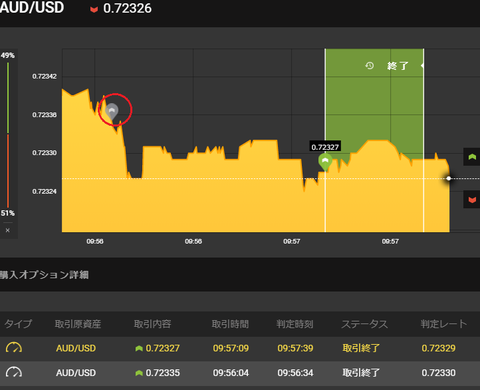480x390 pixels.
Task: Click the red down-arrow sell button
Action: point(472,199)
